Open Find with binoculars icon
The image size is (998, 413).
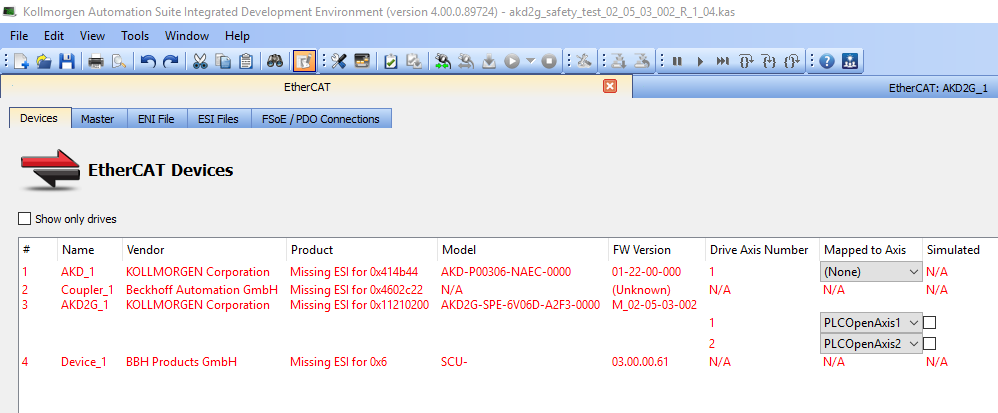pos(275,61)
